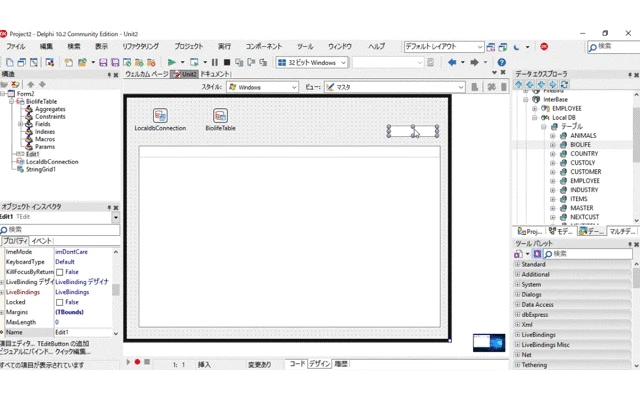The height and width of the screenshot is (400, 640).
Task: Close the Structure panel with X
Action: tap(116, 75)
